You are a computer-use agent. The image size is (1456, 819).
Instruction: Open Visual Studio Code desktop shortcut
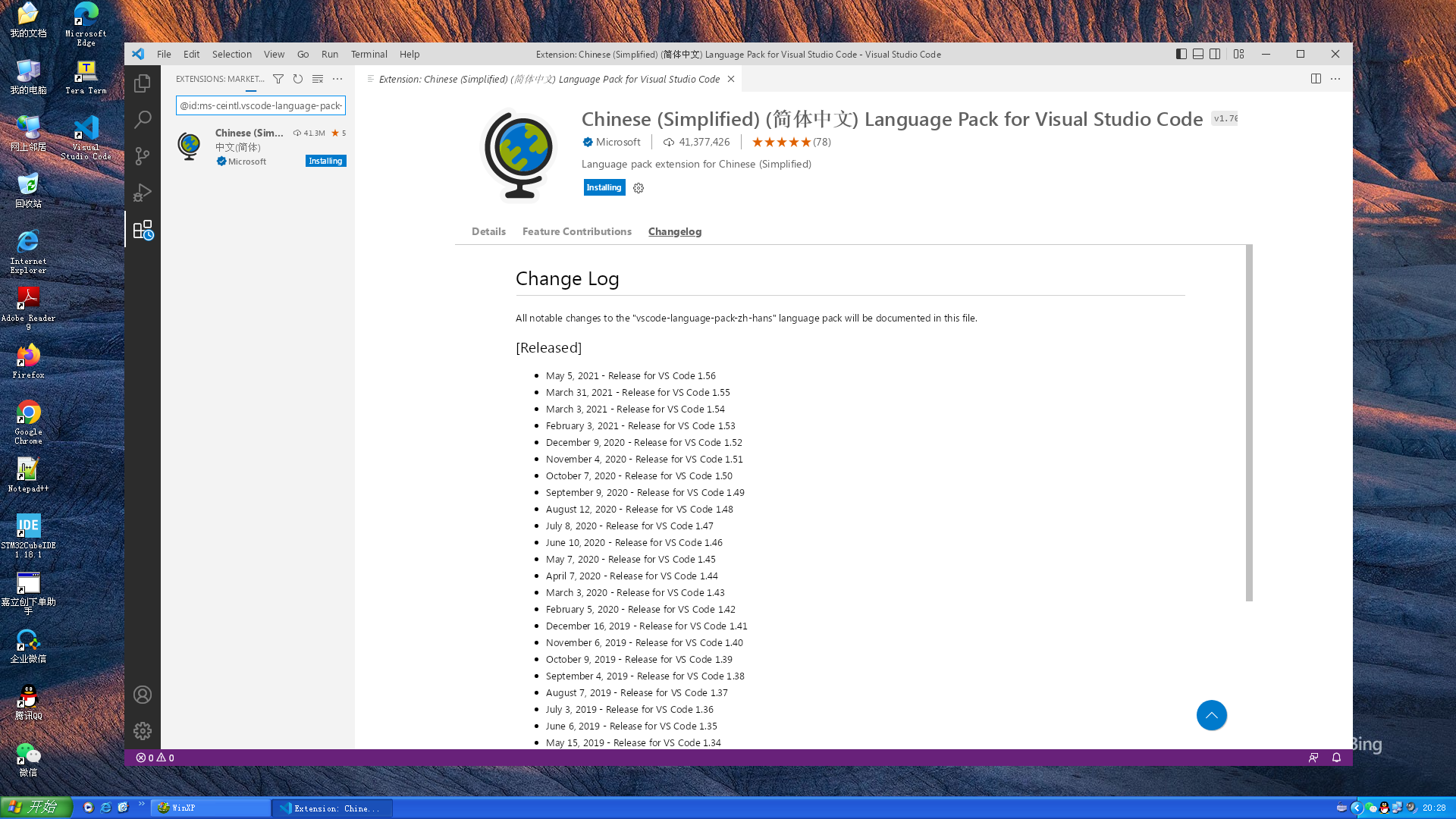[86, 137]
